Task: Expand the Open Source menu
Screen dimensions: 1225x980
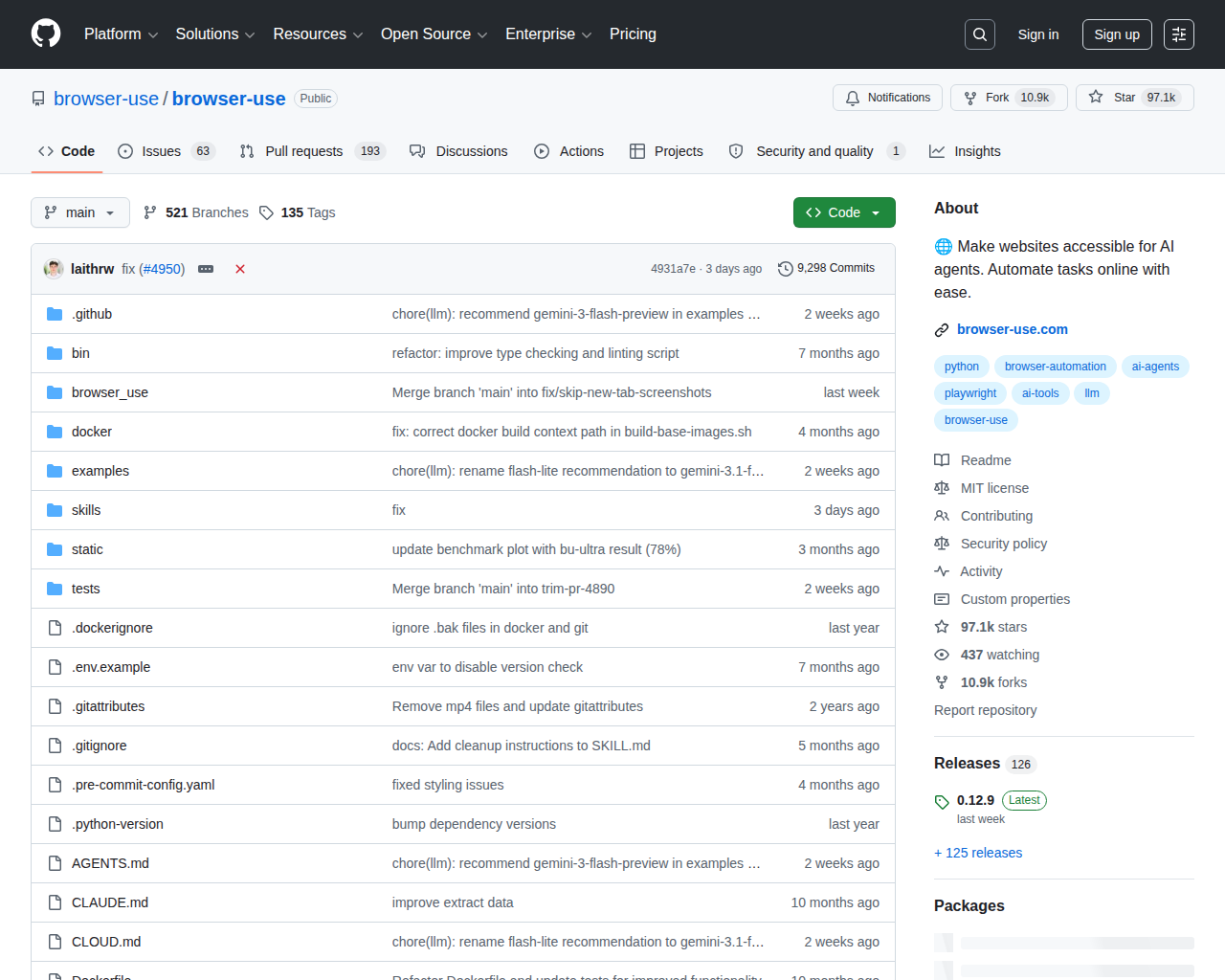Action: click(x=434, y=34)
